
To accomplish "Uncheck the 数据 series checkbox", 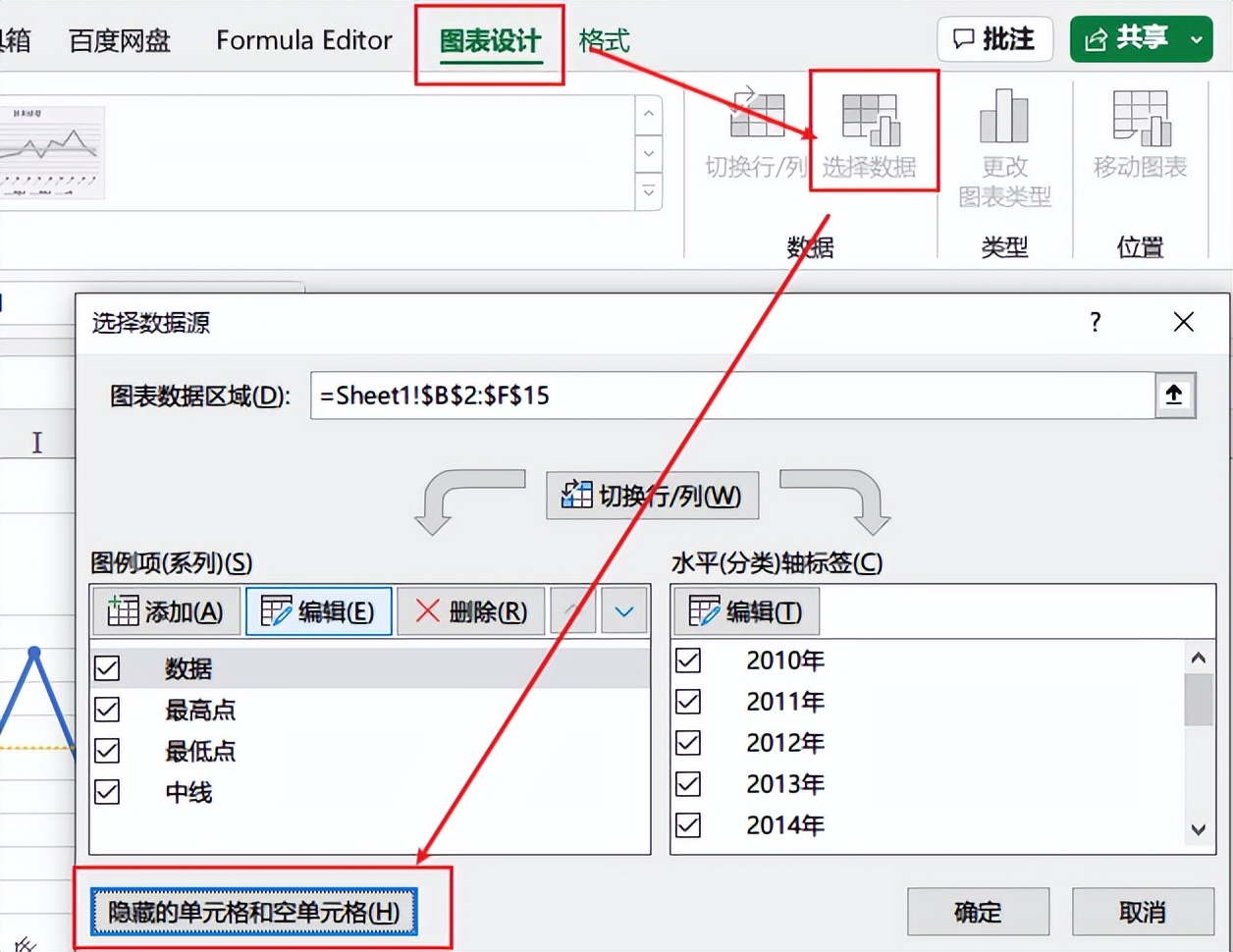I will [107, 669].
